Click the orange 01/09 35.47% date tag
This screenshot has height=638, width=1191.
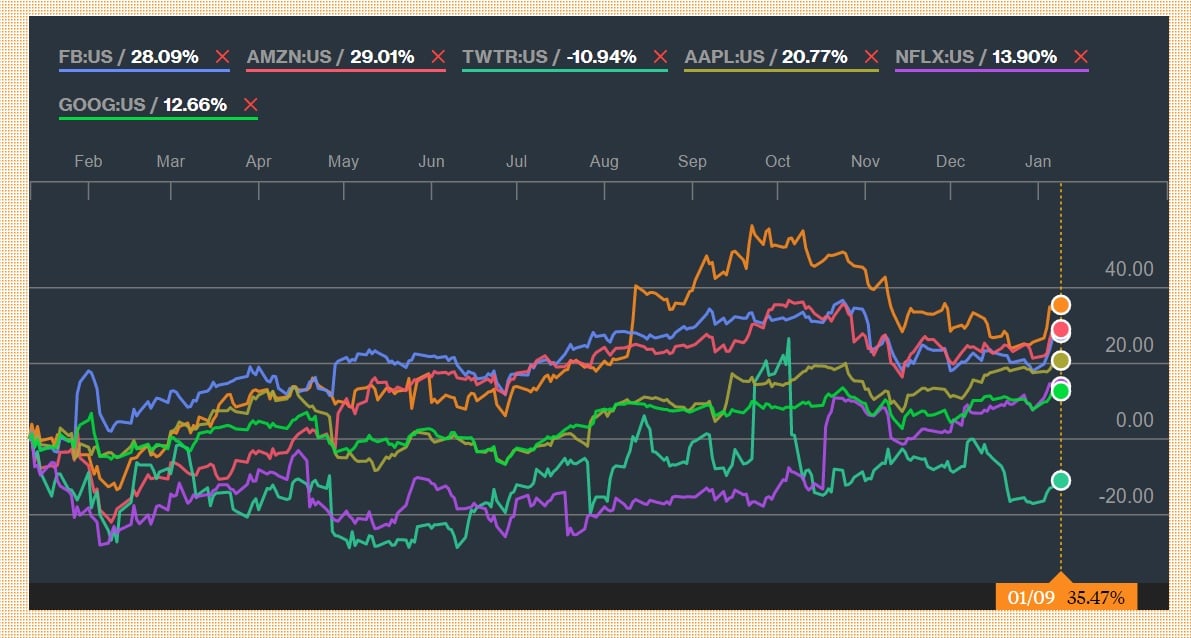click(x=1066, y=597)
